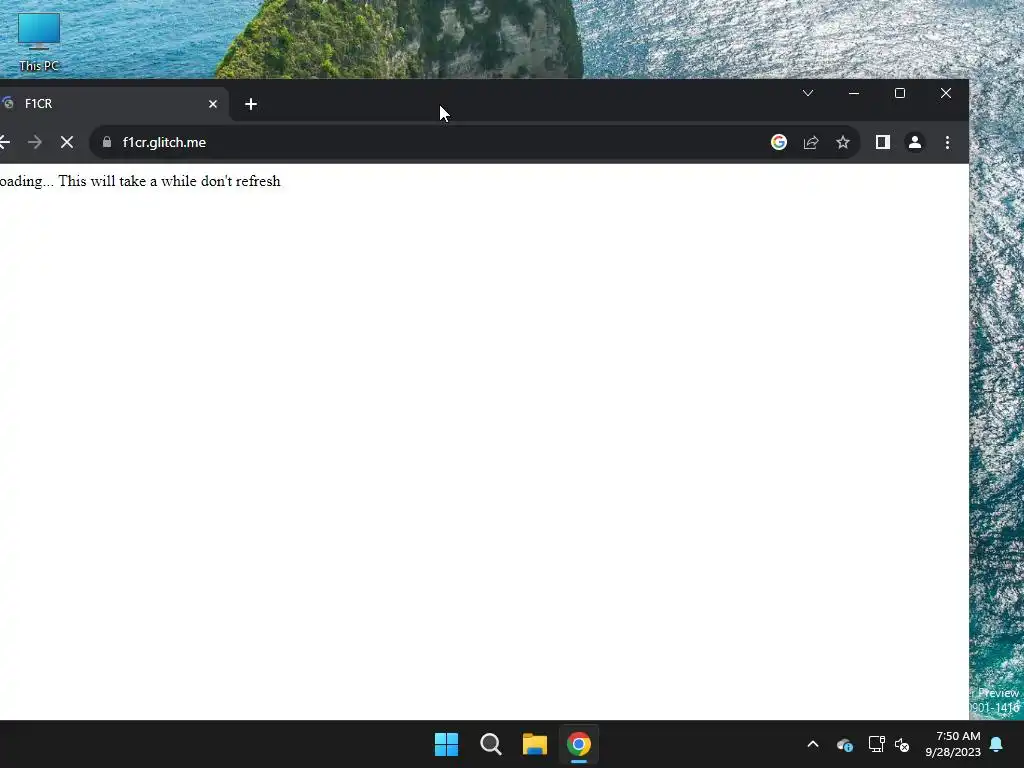Open the Windows Start menu
Image resolution: width=1024 pixels, height=768 pixels.
coord(447,744)
